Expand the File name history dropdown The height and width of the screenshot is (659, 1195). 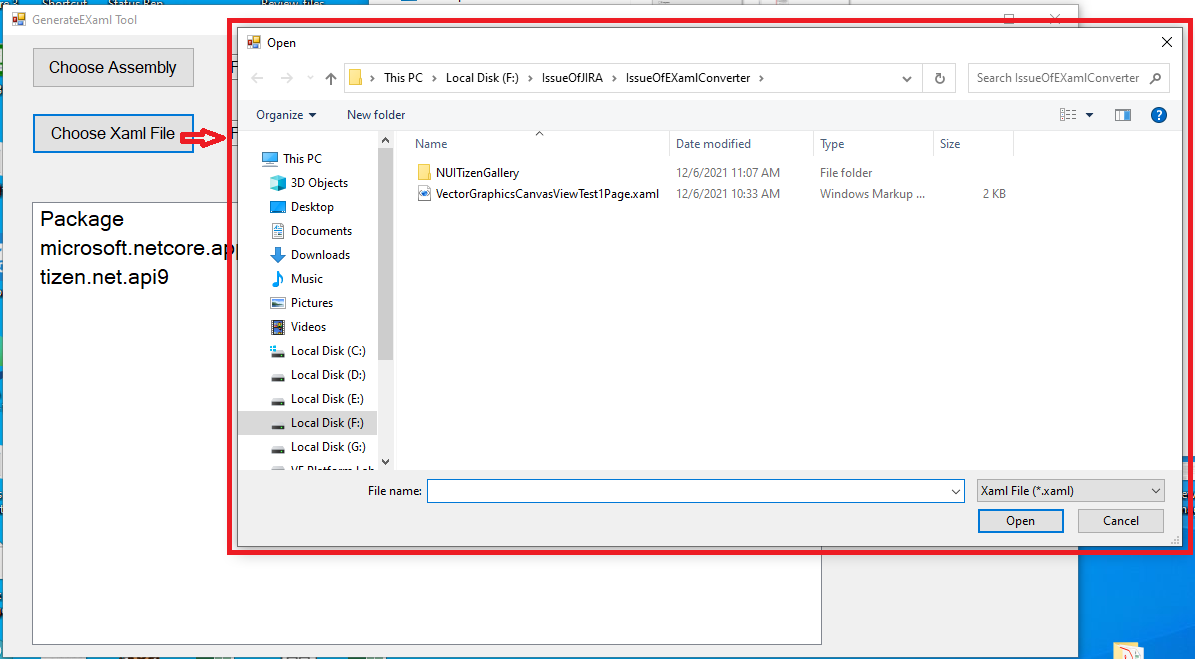tap(956, 491)
